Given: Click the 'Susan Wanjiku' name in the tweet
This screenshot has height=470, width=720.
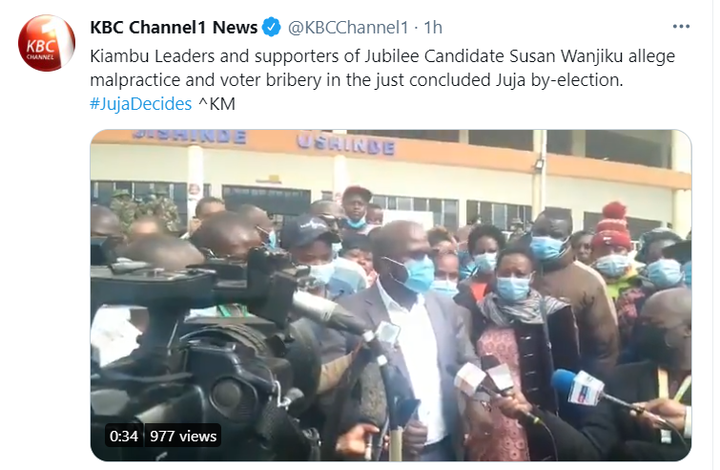Looking at the screenshot, I should click(x=566, y=56).
